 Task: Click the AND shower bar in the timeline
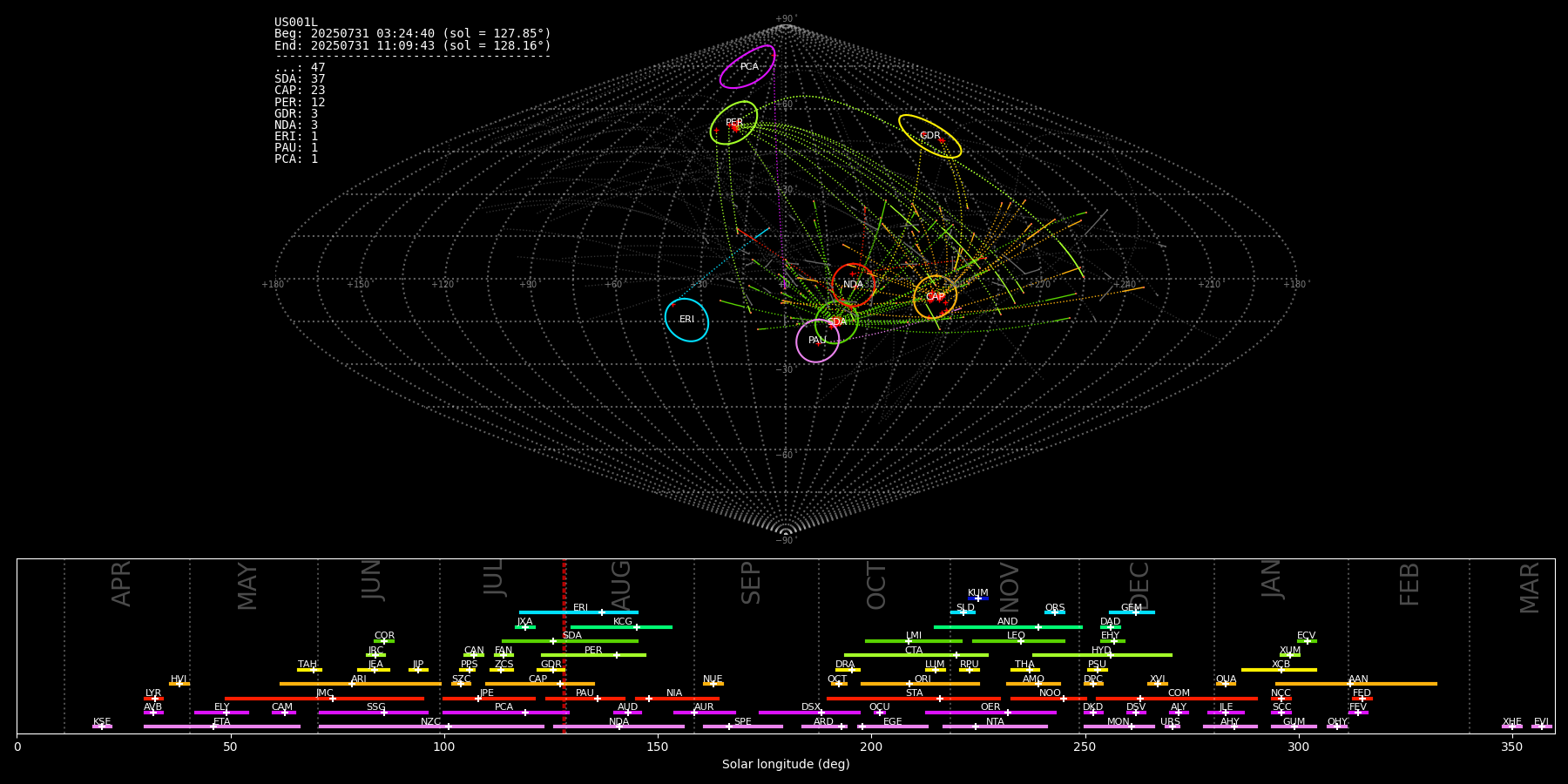[x=1008, y=627]
